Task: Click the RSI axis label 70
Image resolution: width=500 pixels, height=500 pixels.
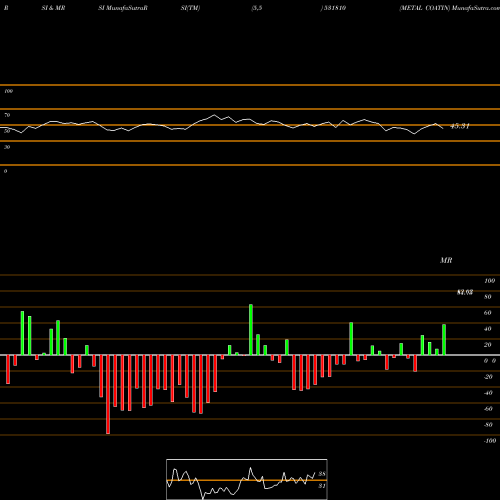Action: (7, 115)
